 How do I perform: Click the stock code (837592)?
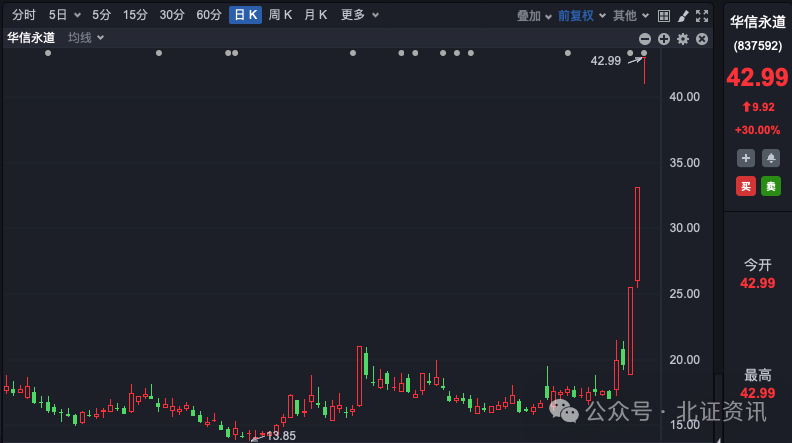[758, 46]
